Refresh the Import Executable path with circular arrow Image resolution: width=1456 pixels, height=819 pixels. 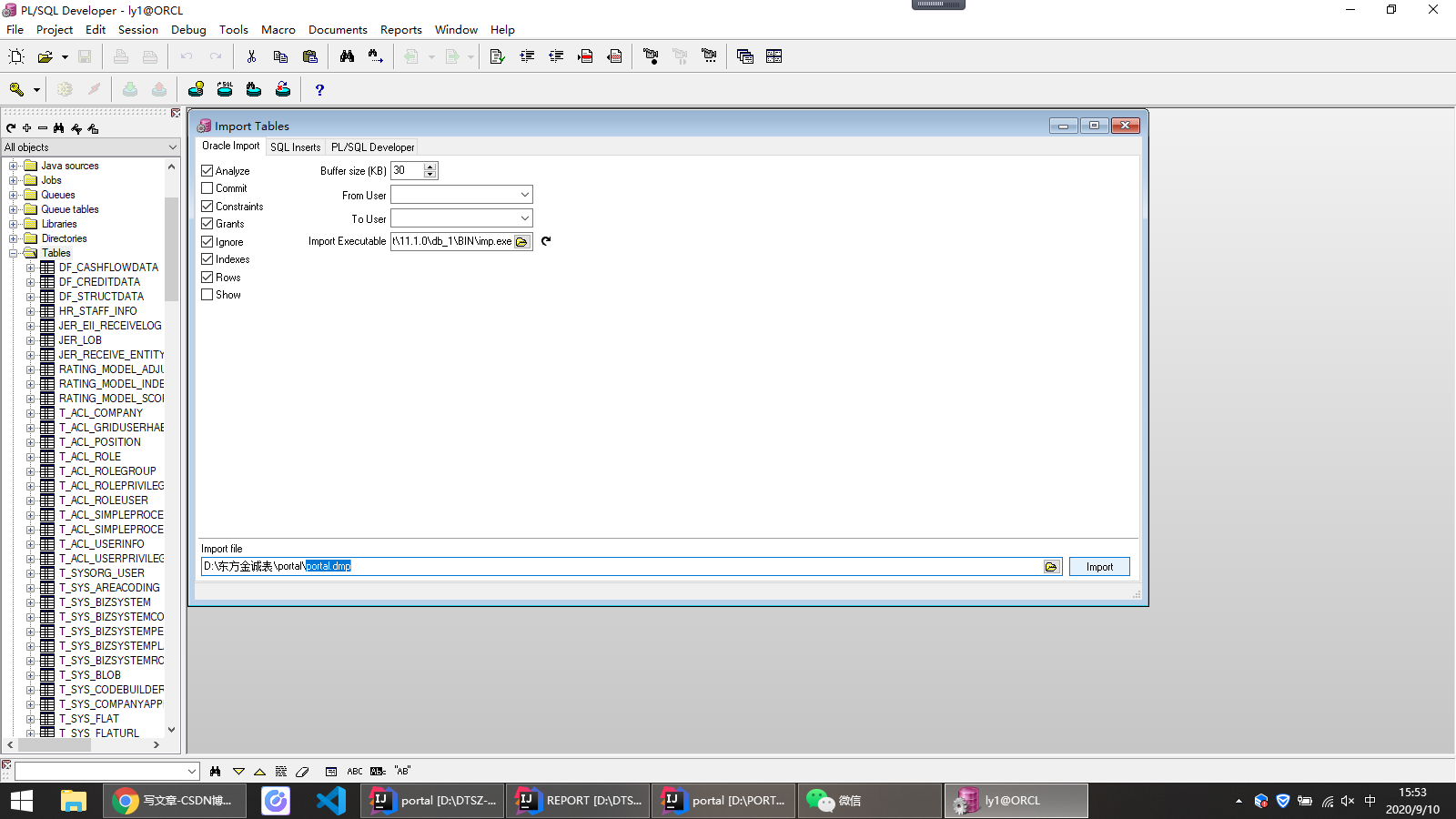pyautogui.click(x=546, y=241)
